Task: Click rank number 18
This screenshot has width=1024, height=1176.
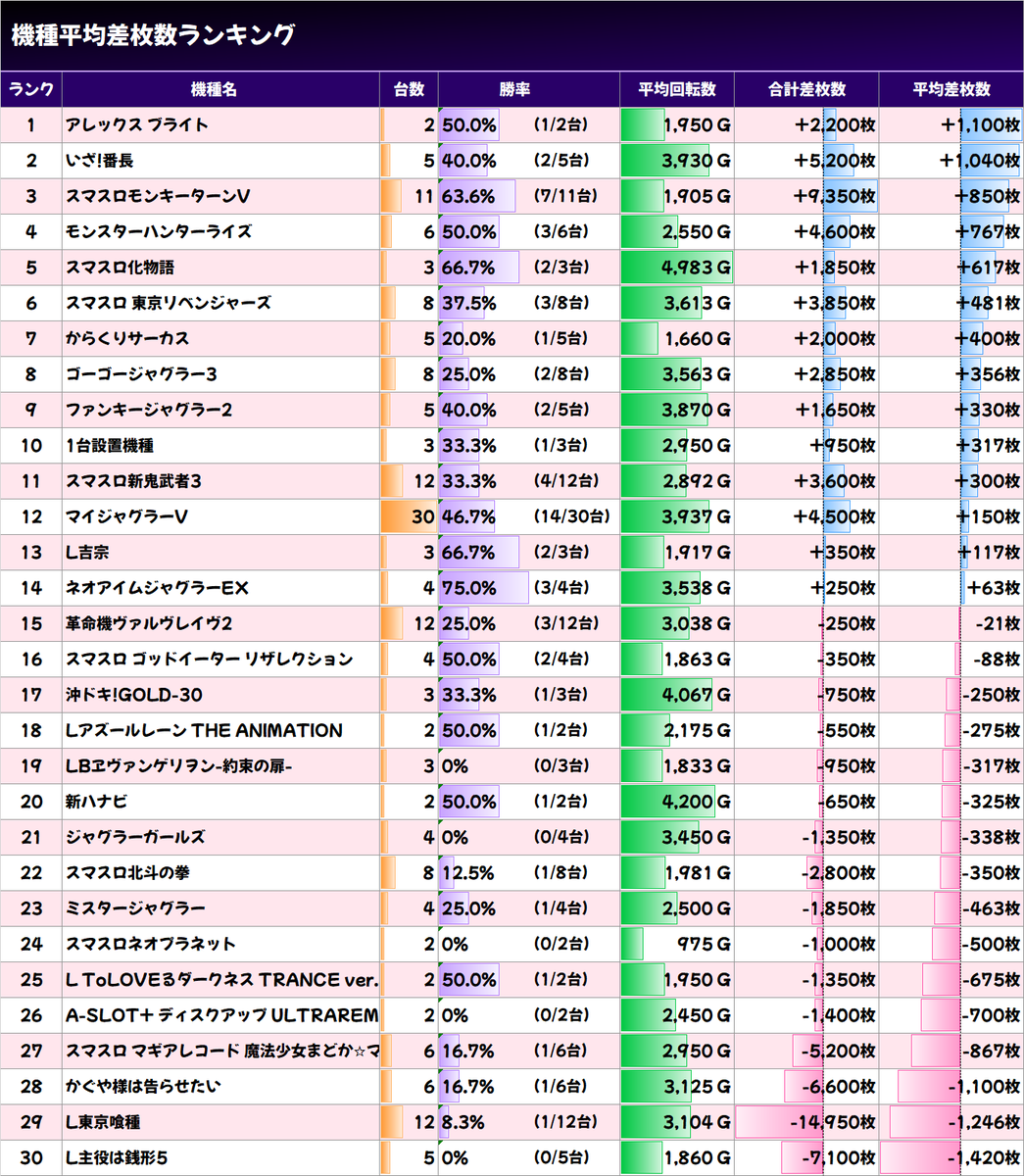Action: (x=31, y=730)
